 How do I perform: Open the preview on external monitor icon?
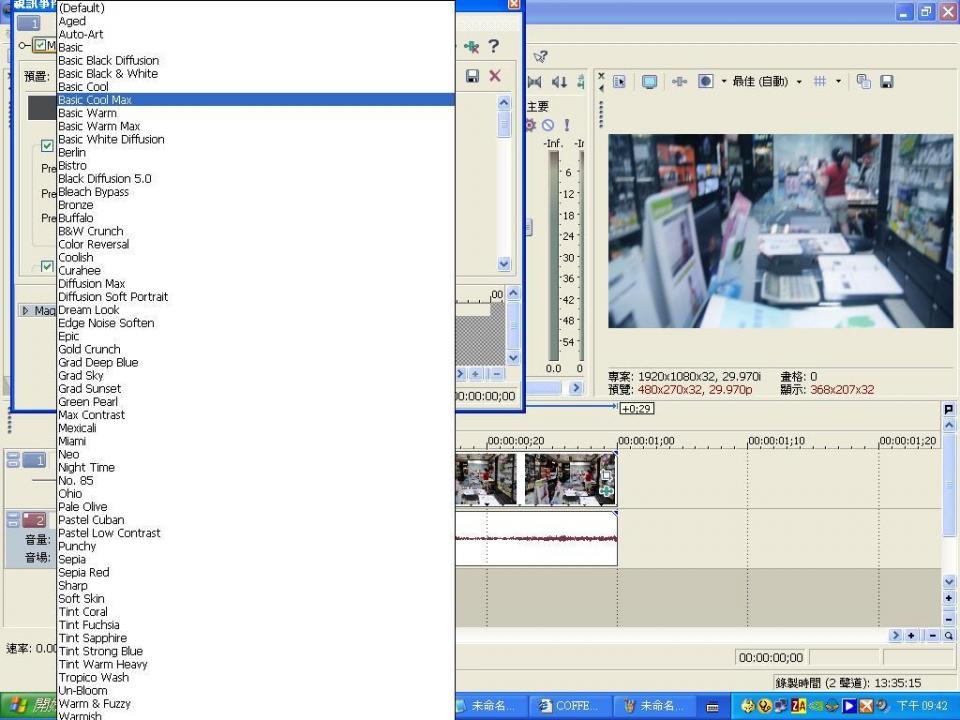pyautogui.click(x=649, y=81)
